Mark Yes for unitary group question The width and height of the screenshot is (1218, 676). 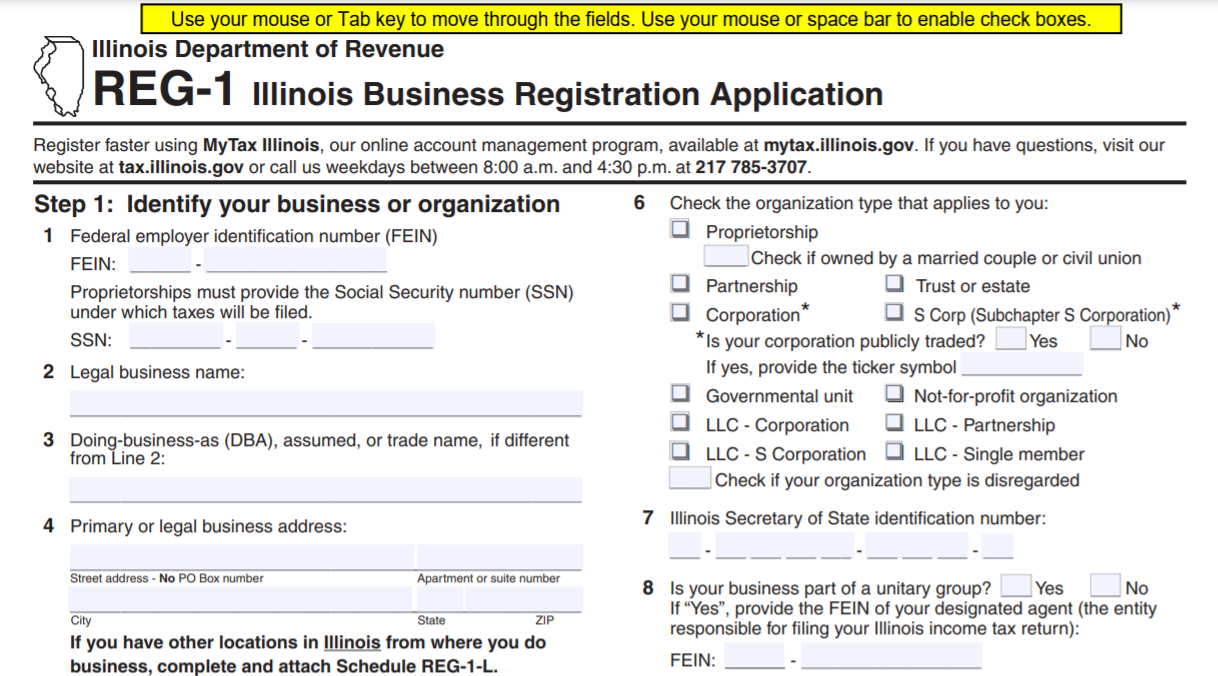pos(1016,586)
